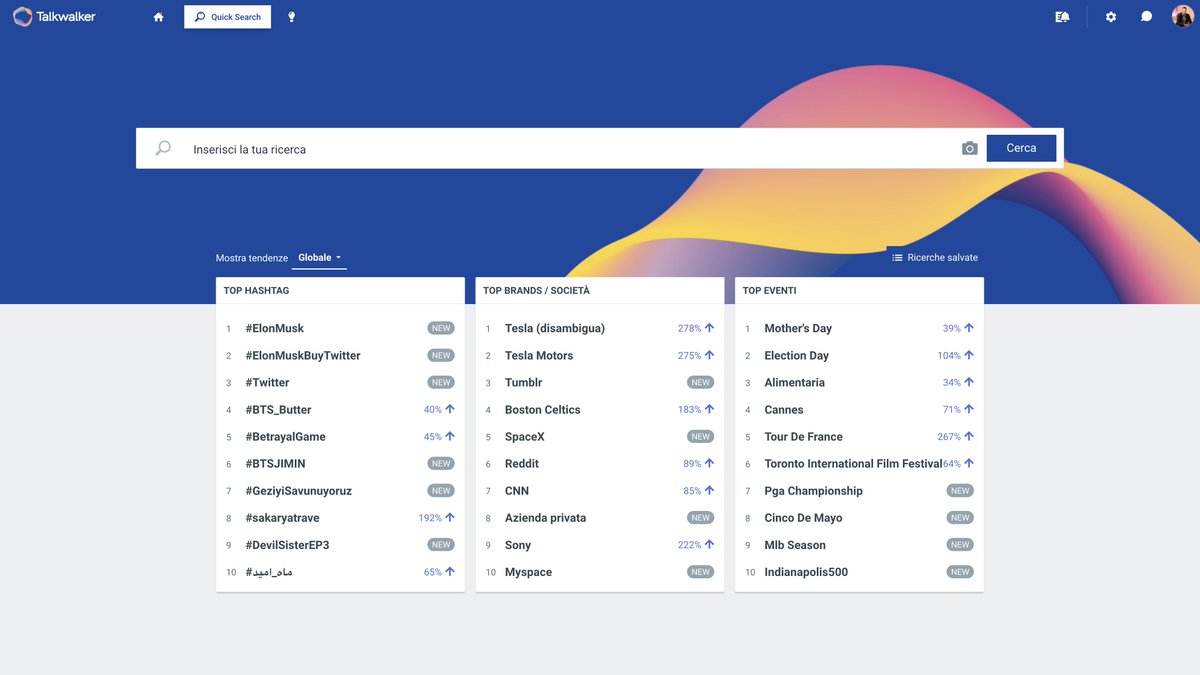The height and width of the screenshot is (675, 1200).
Task: Open event Alimentaria
Action: point(794,382)
